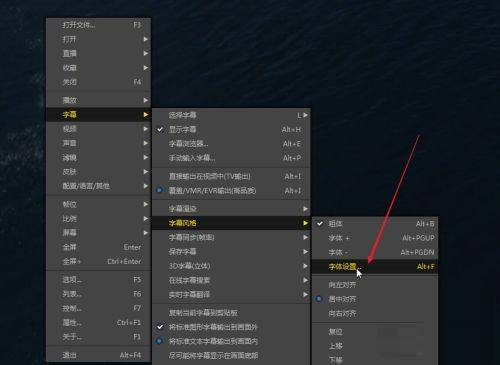
Task: Expand the 直播 submenu
Action: point(98,53)
